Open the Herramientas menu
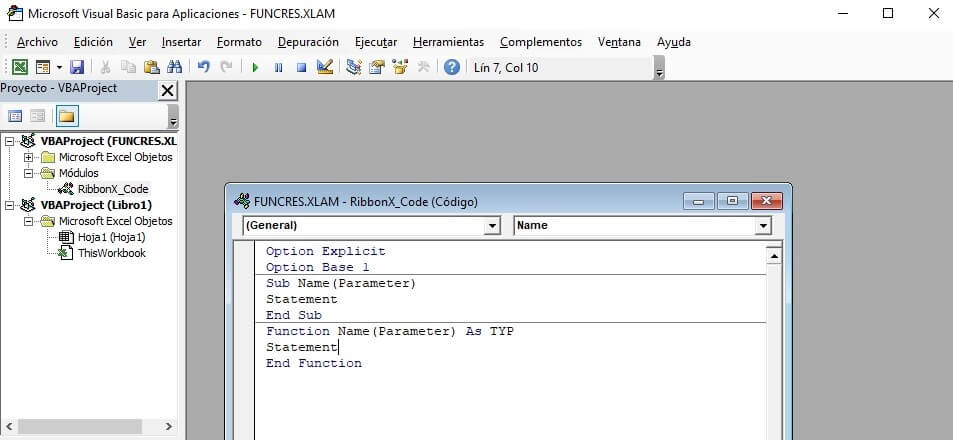 [448, 42]
